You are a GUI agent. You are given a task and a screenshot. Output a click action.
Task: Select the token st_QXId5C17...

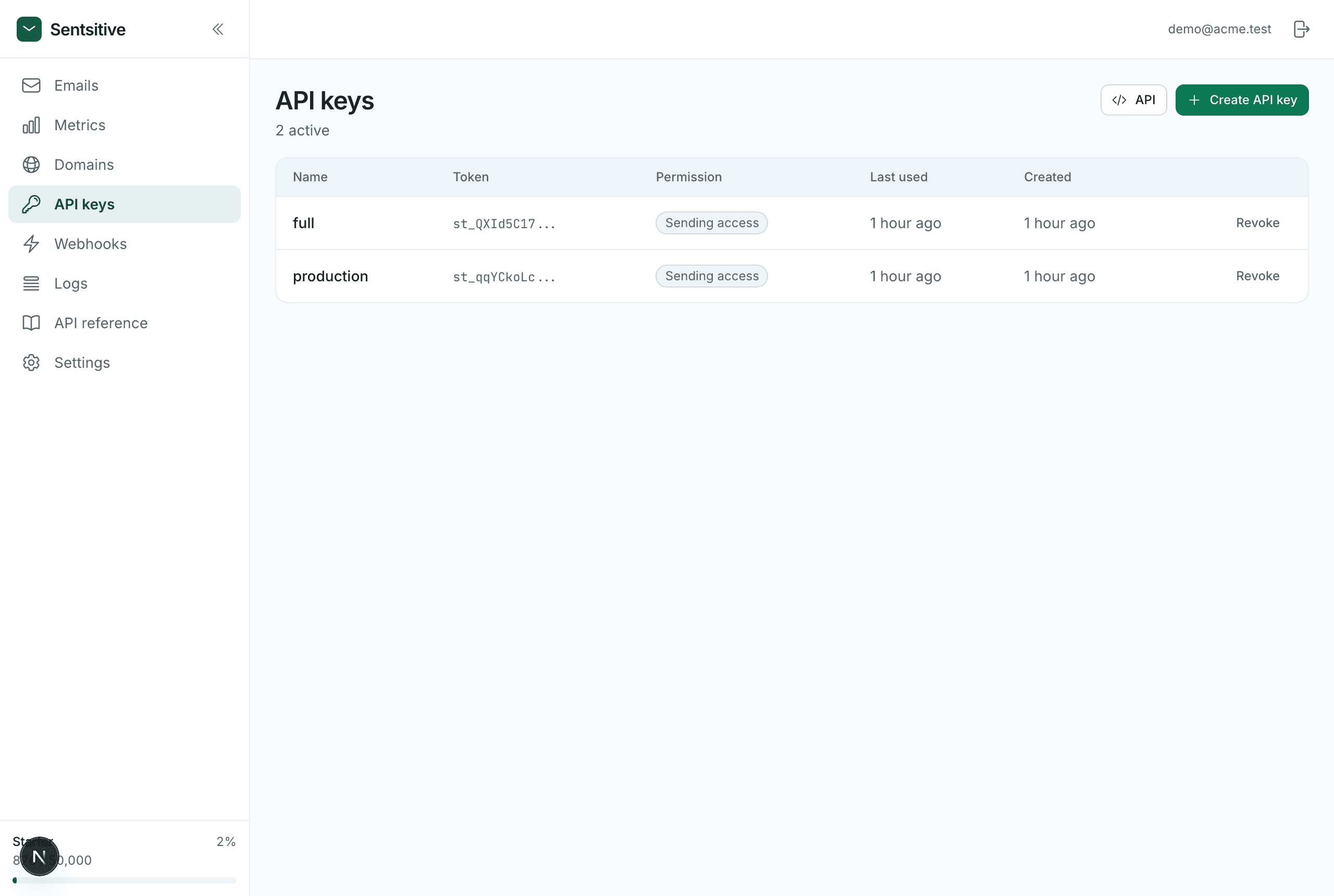(x=504, y=223)
